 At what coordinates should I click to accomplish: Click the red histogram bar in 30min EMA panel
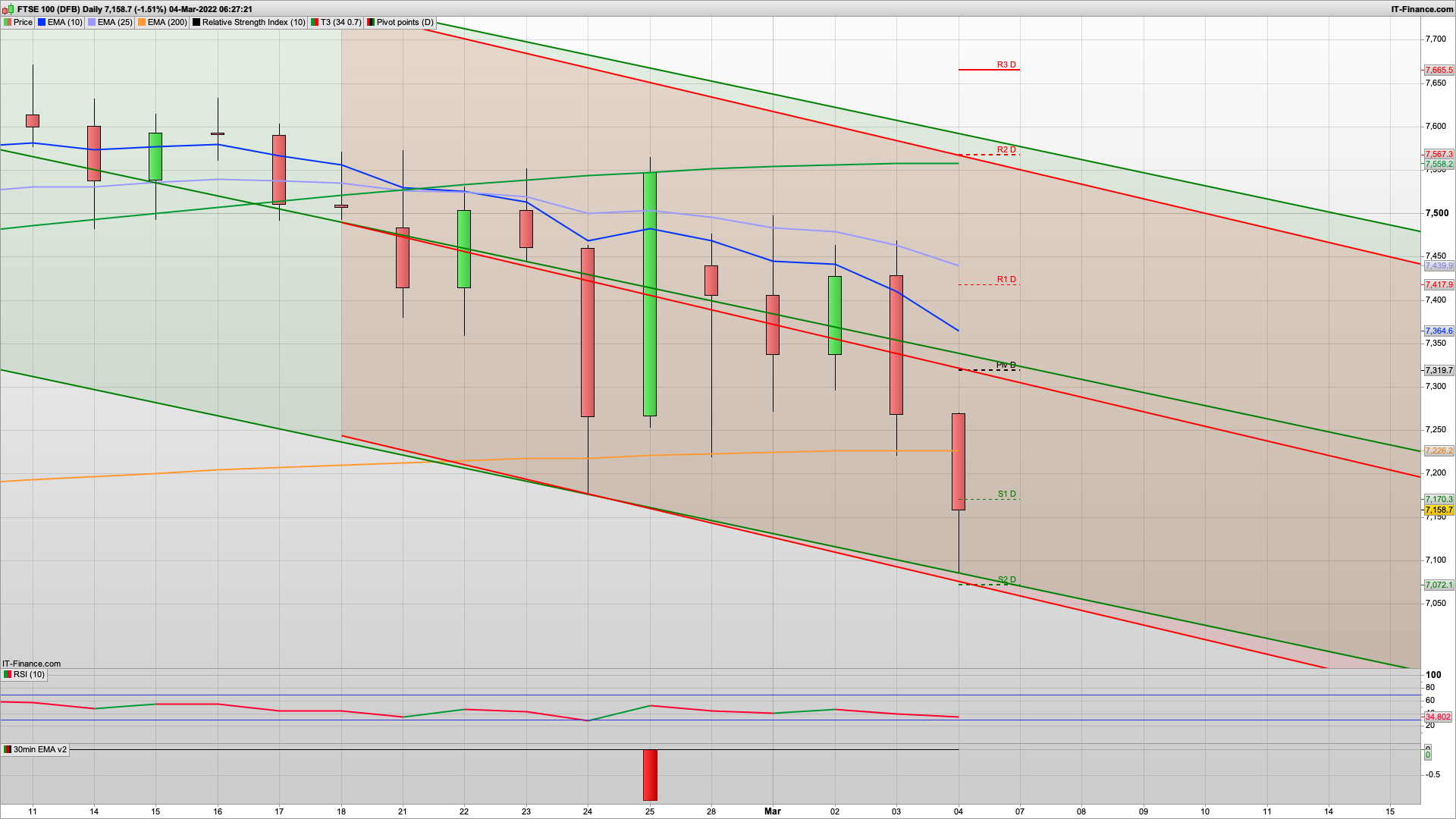pyautogui.click(x=650, y=775)
